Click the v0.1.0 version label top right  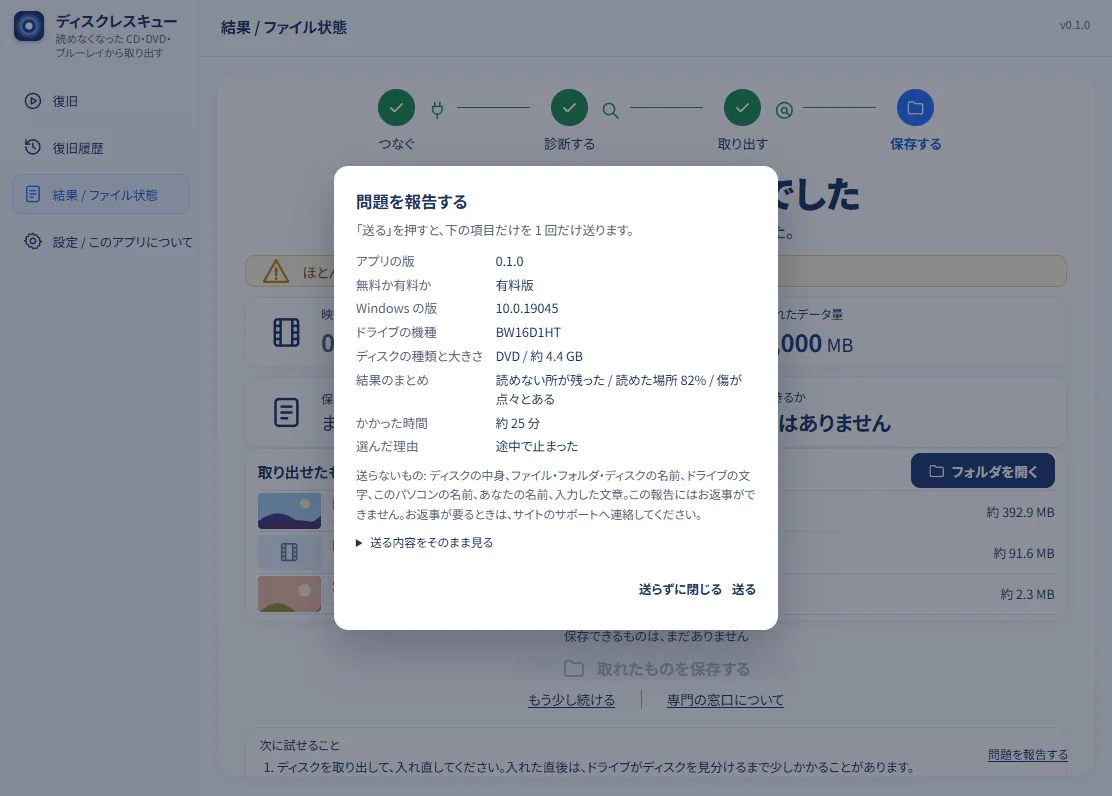[1074, 25]
